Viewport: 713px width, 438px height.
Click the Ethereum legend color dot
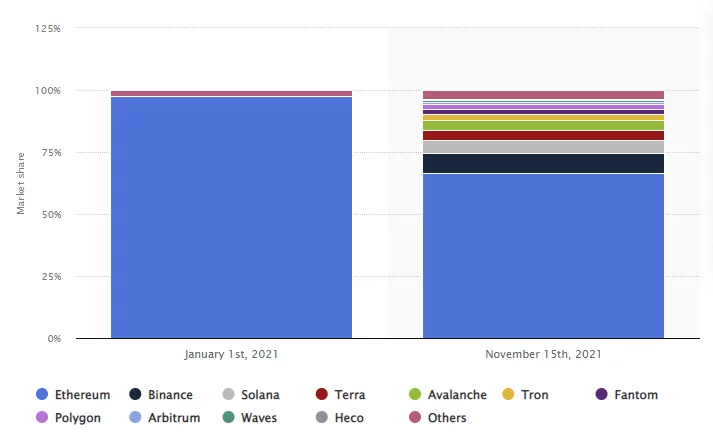click(x=42, y=395)
